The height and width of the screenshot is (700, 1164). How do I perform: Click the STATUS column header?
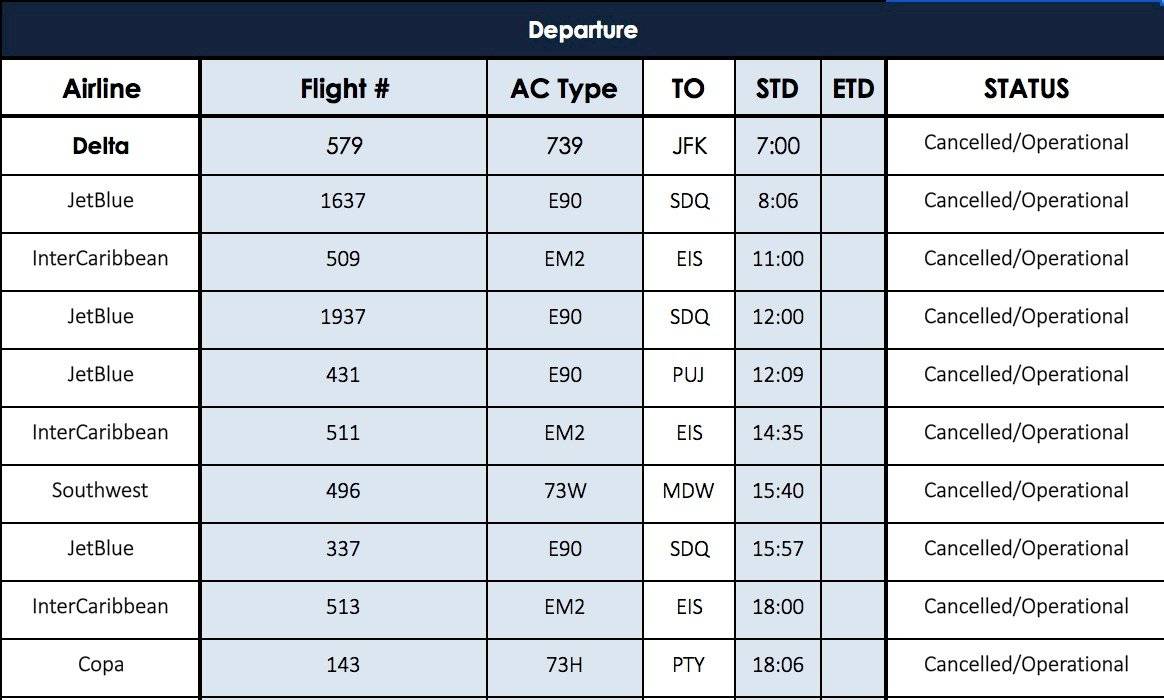pyautogui.click(x=1026, y=88)
